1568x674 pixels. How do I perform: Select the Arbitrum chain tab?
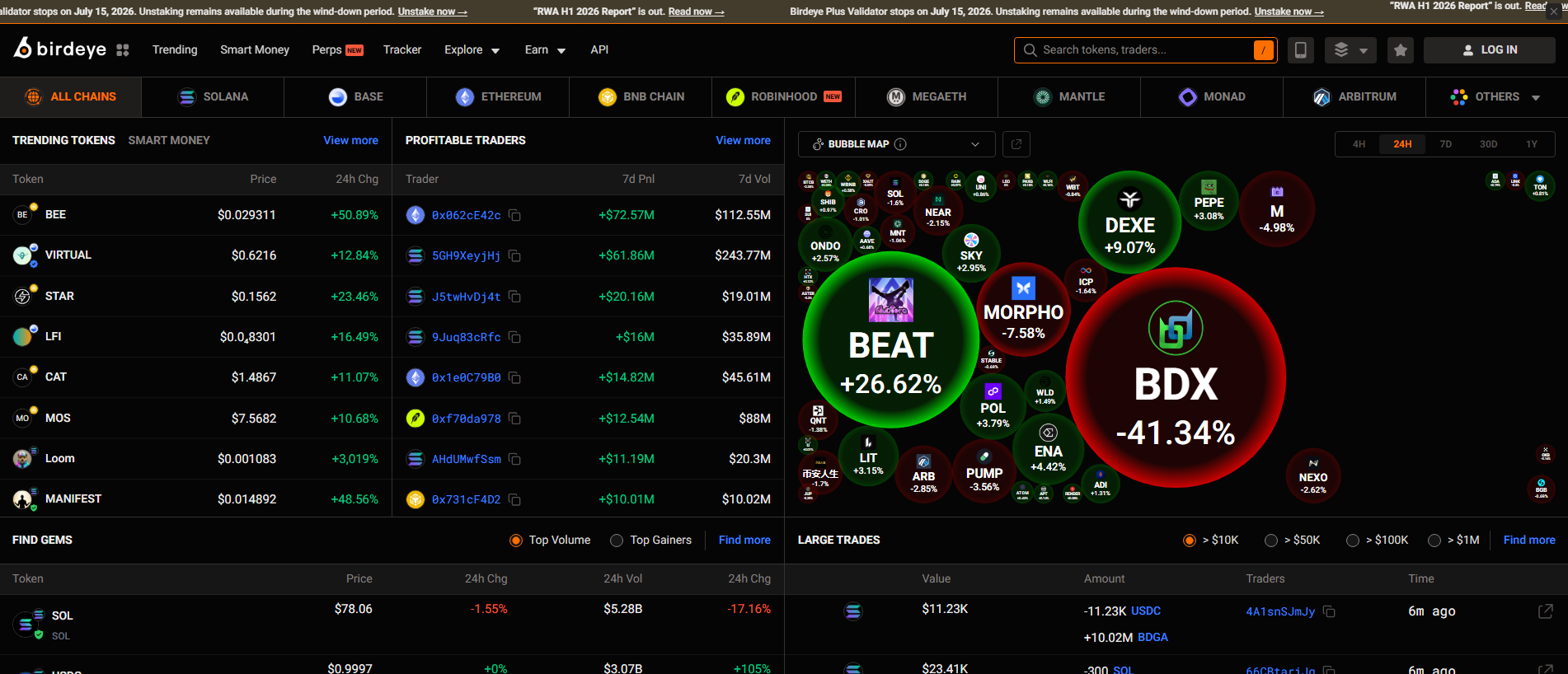pyautogui.click(x=1354, y=97)
